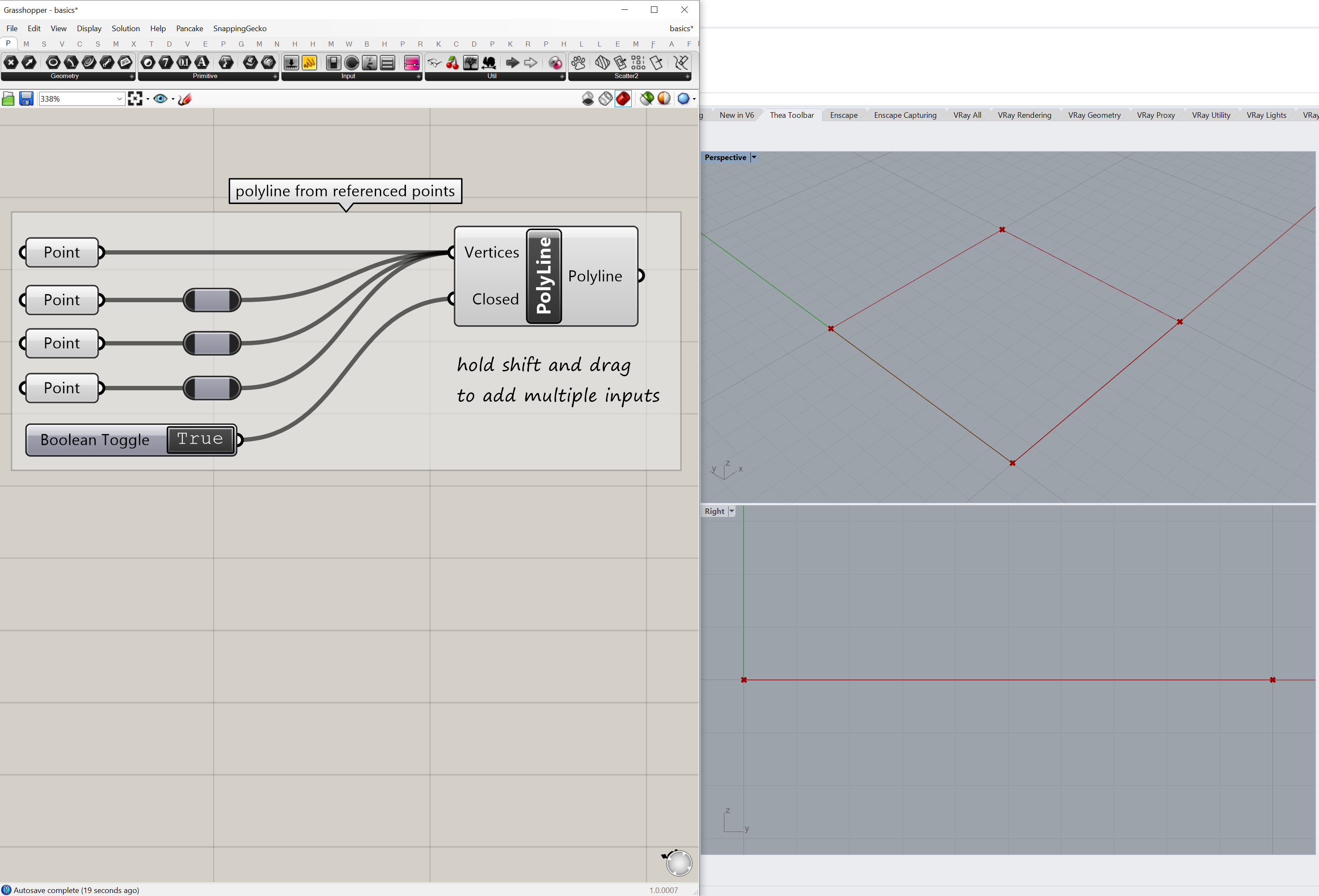This screenshot has height=896, width=1319.
Task: Select the Circle parameter icon
Action: (53, 62)
